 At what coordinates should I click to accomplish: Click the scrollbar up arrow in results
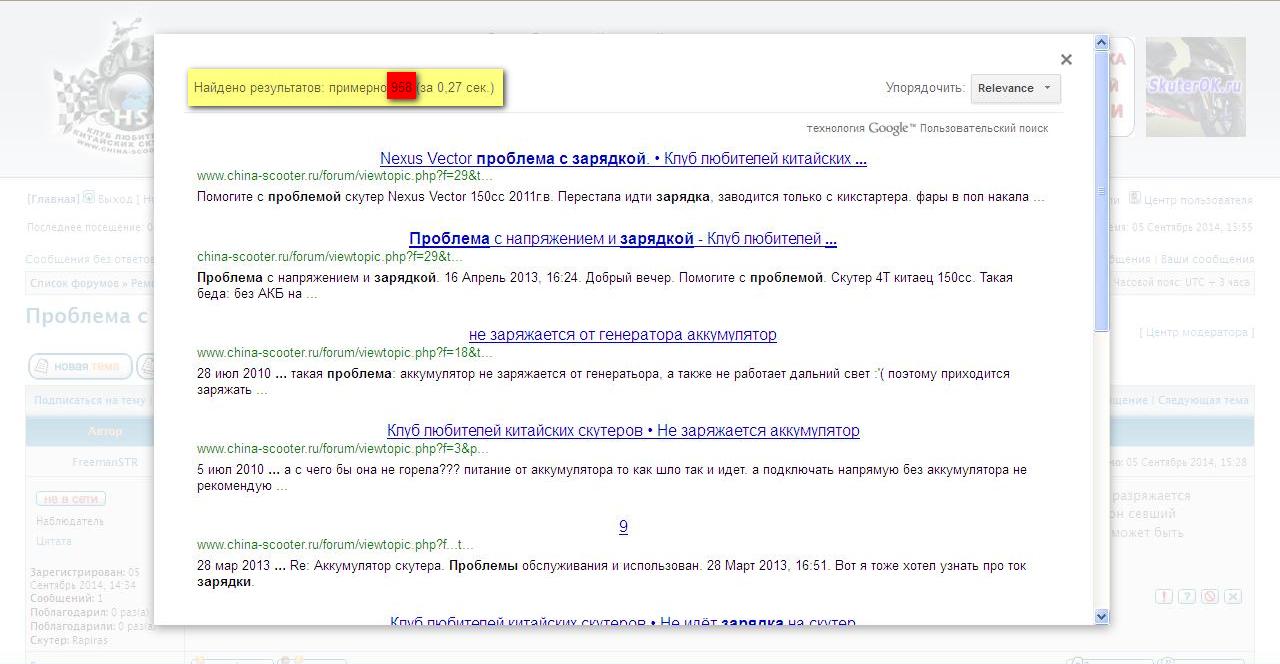tap(1102, 43)
